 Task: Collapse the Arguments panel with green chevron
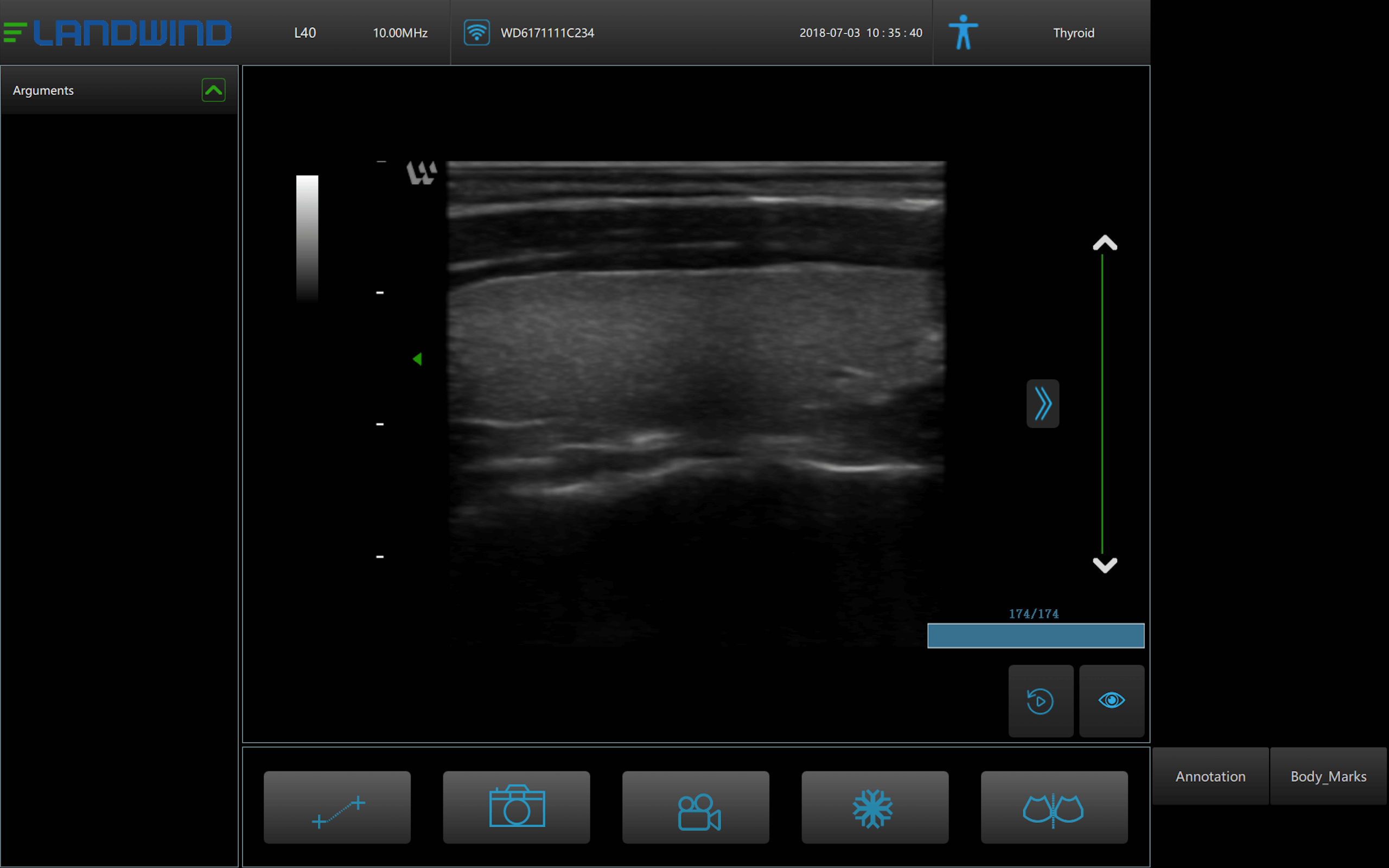point(214,90)
